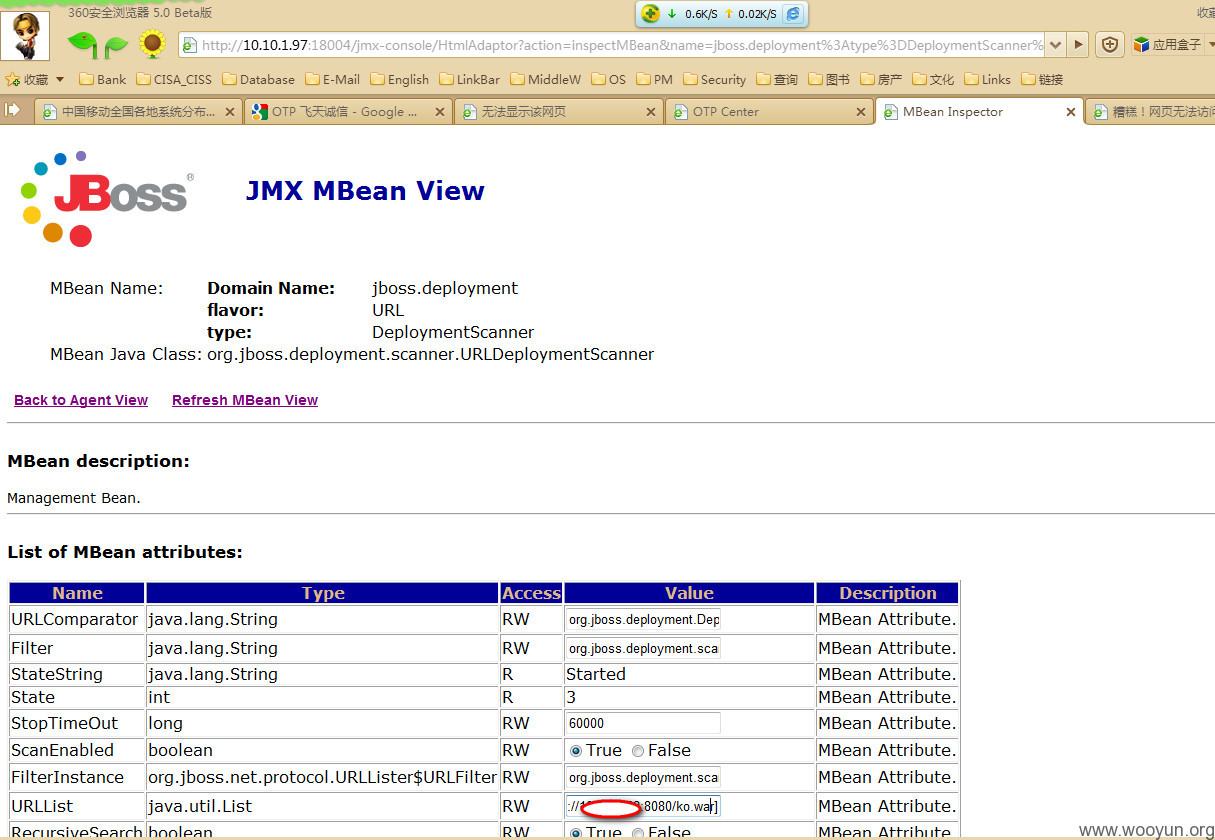The image size is (1215, 840).
Task: Click the Filter value field
Action: click(x=643, y=648)
